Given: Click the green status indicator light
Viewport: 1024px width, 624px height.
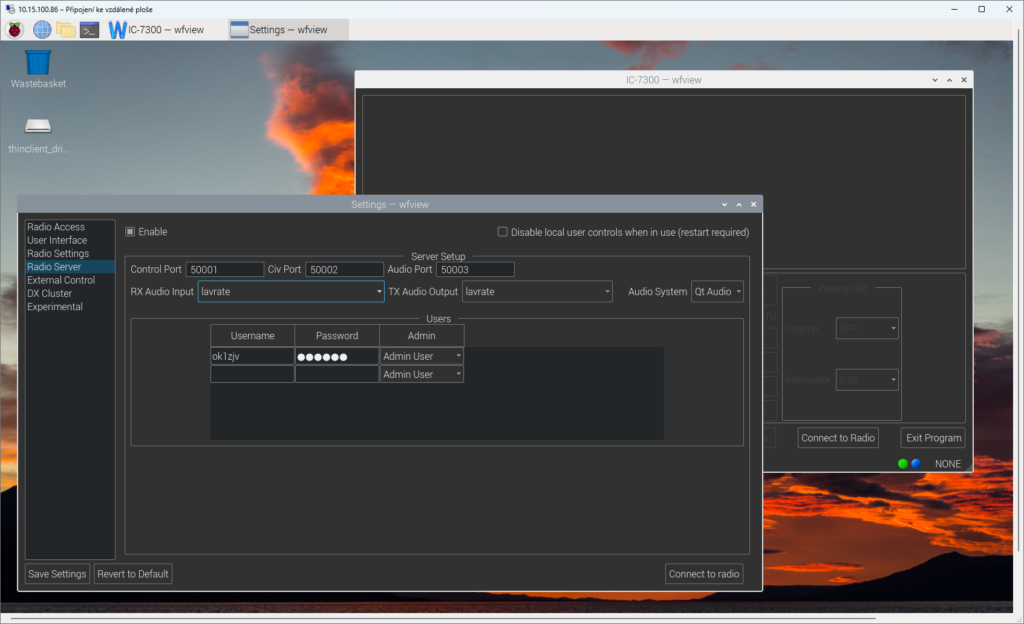Looking at the screenshot, I should (x=902, y=464).
